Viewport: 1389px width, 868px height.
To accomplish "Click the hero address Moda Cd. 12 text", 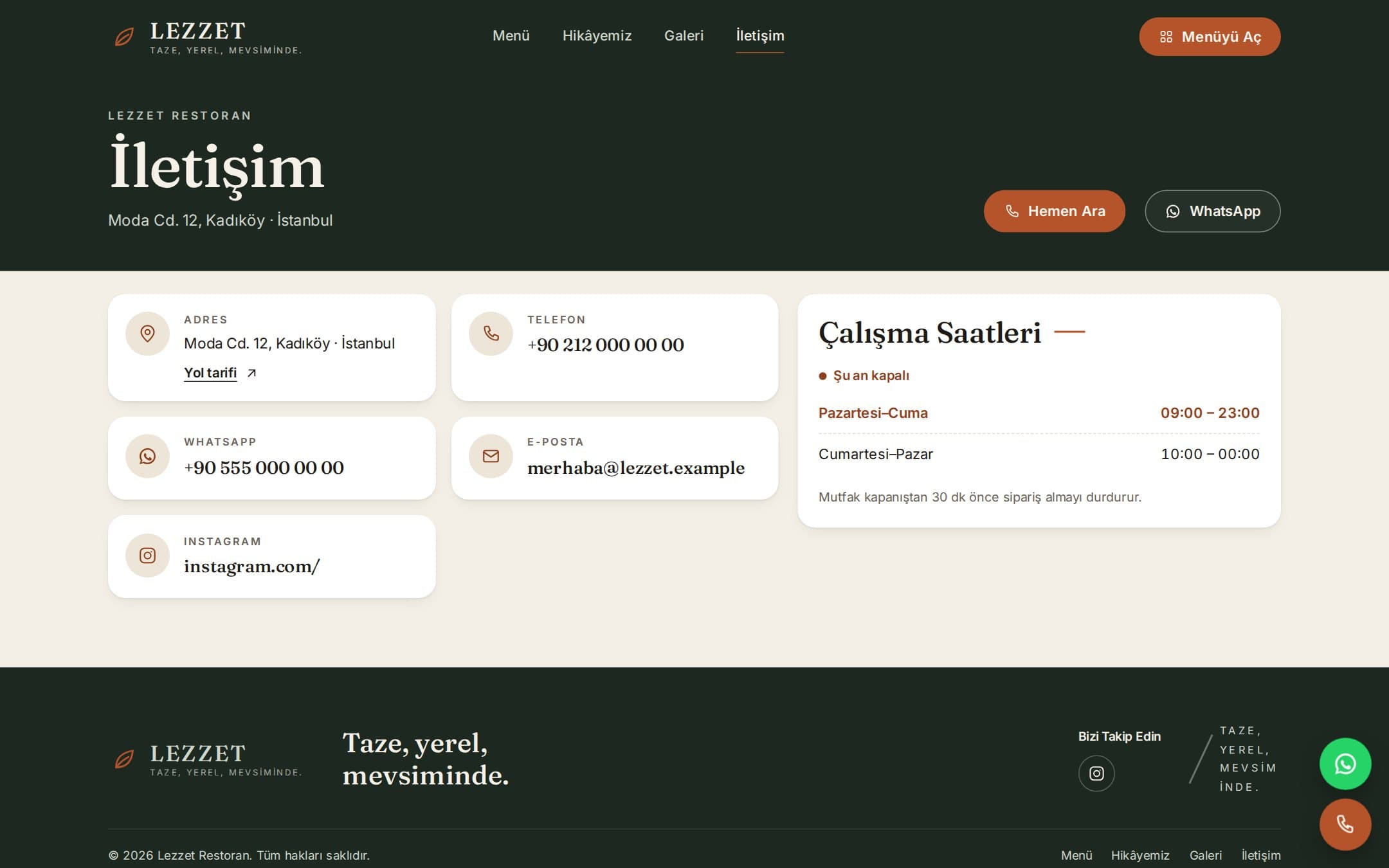I will click(x=220, y=221).
